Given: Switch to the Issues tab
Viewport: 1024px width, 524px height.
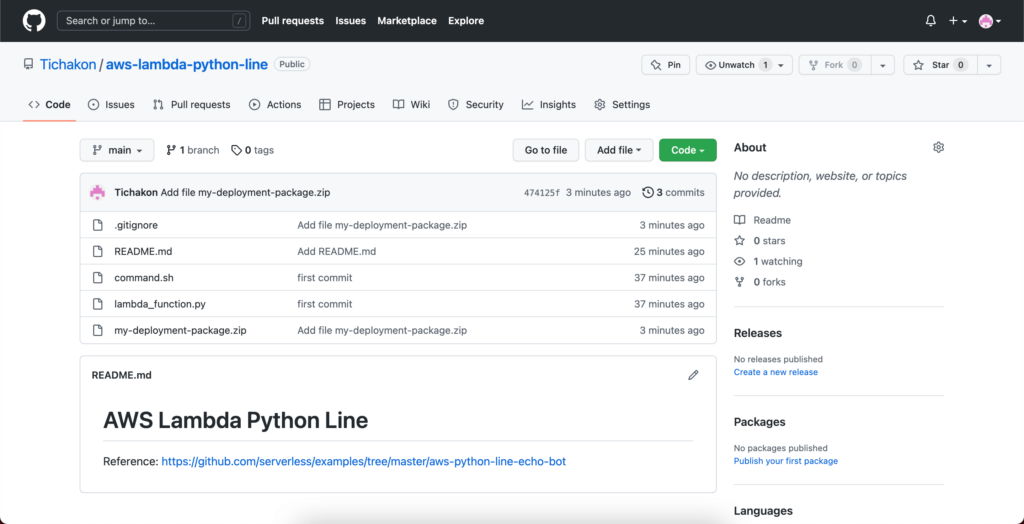Looking at the screenshot, I should [x=111, y=105].
